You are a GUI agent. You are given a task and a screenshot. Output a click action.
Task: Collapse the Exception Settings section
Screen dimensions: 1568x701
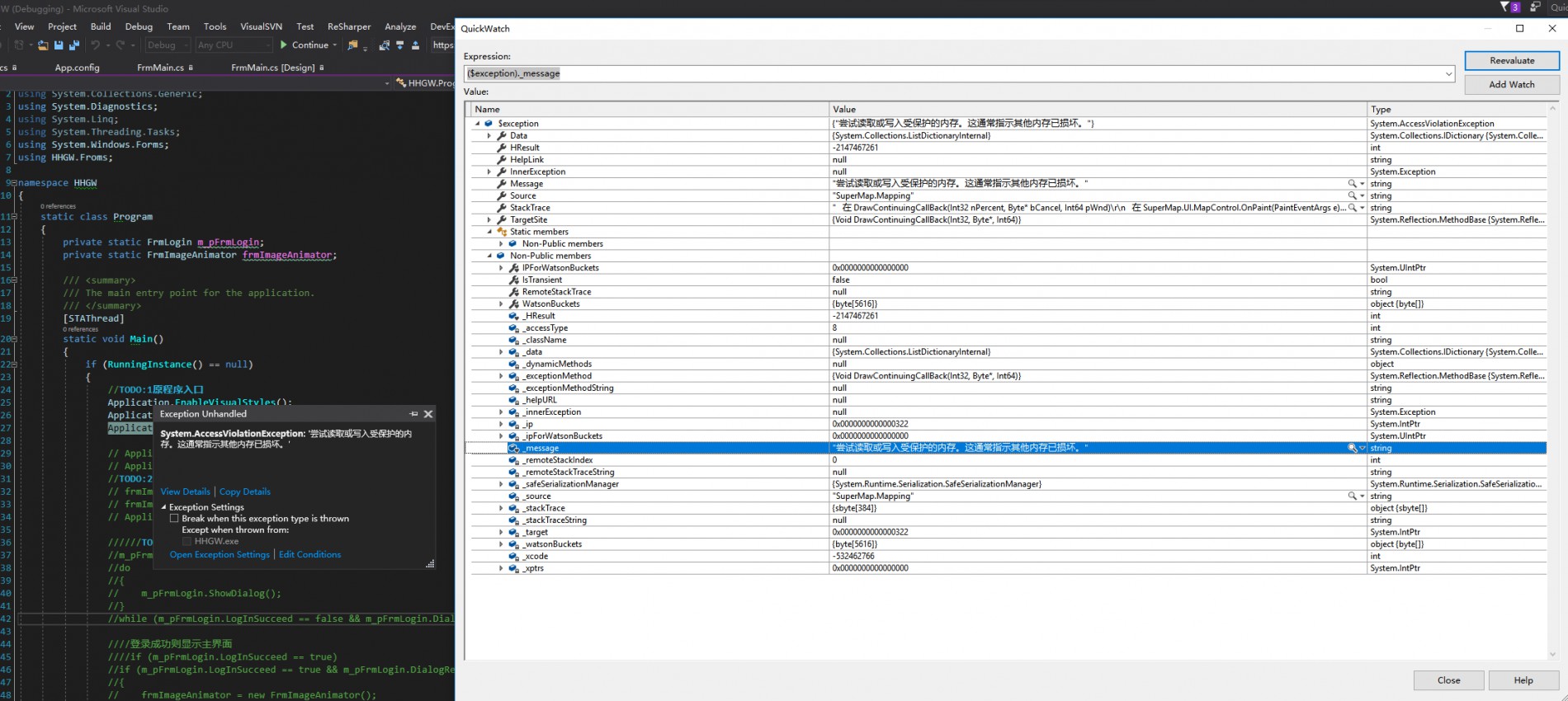click(x=163, y=507)
